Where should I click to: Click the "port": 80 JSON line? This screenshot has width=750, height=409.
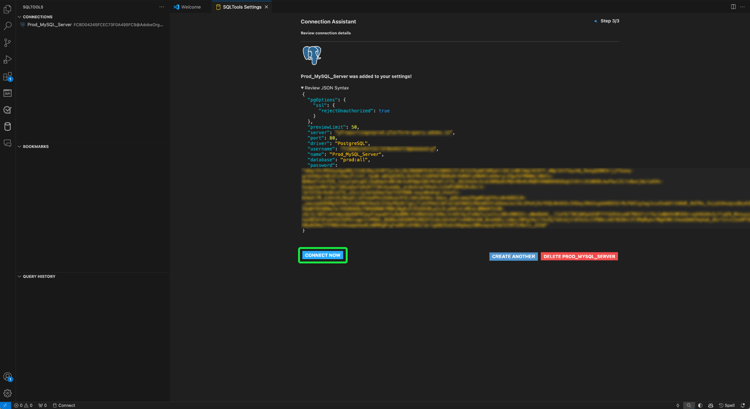click(323, 138)
